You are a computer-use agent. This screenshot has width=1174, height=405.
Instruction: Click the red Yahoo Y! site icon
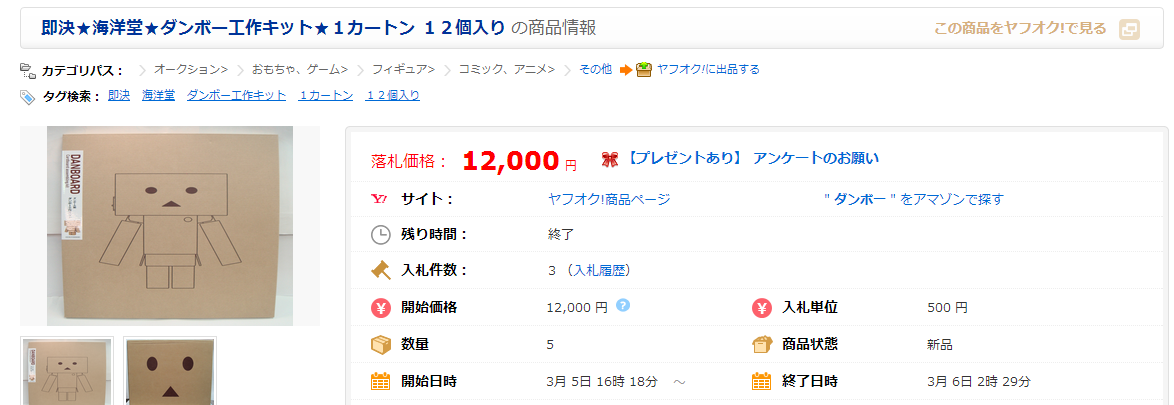pyautogui.click(x=380, y=199)
